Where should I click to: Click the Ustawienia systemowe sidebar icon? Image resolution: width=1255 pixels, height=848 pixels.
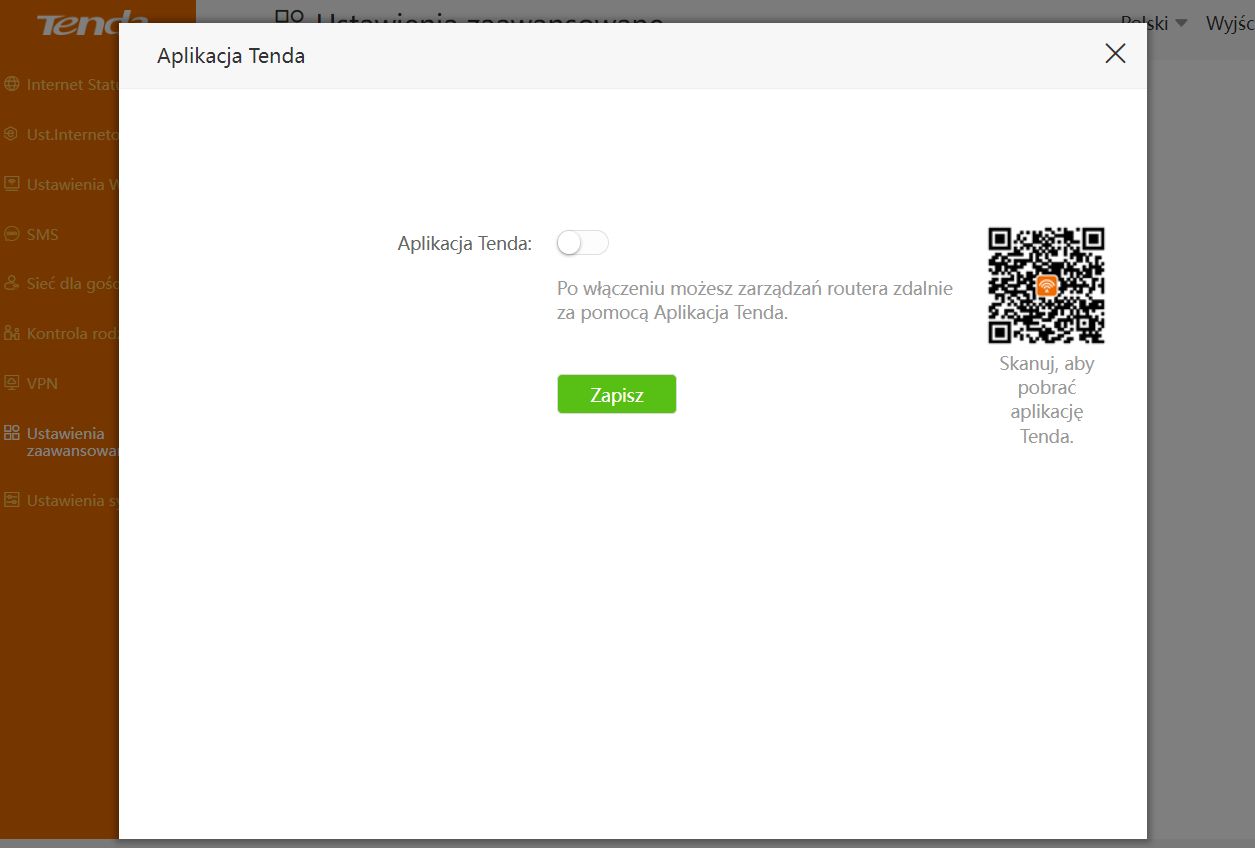[12, 500]
